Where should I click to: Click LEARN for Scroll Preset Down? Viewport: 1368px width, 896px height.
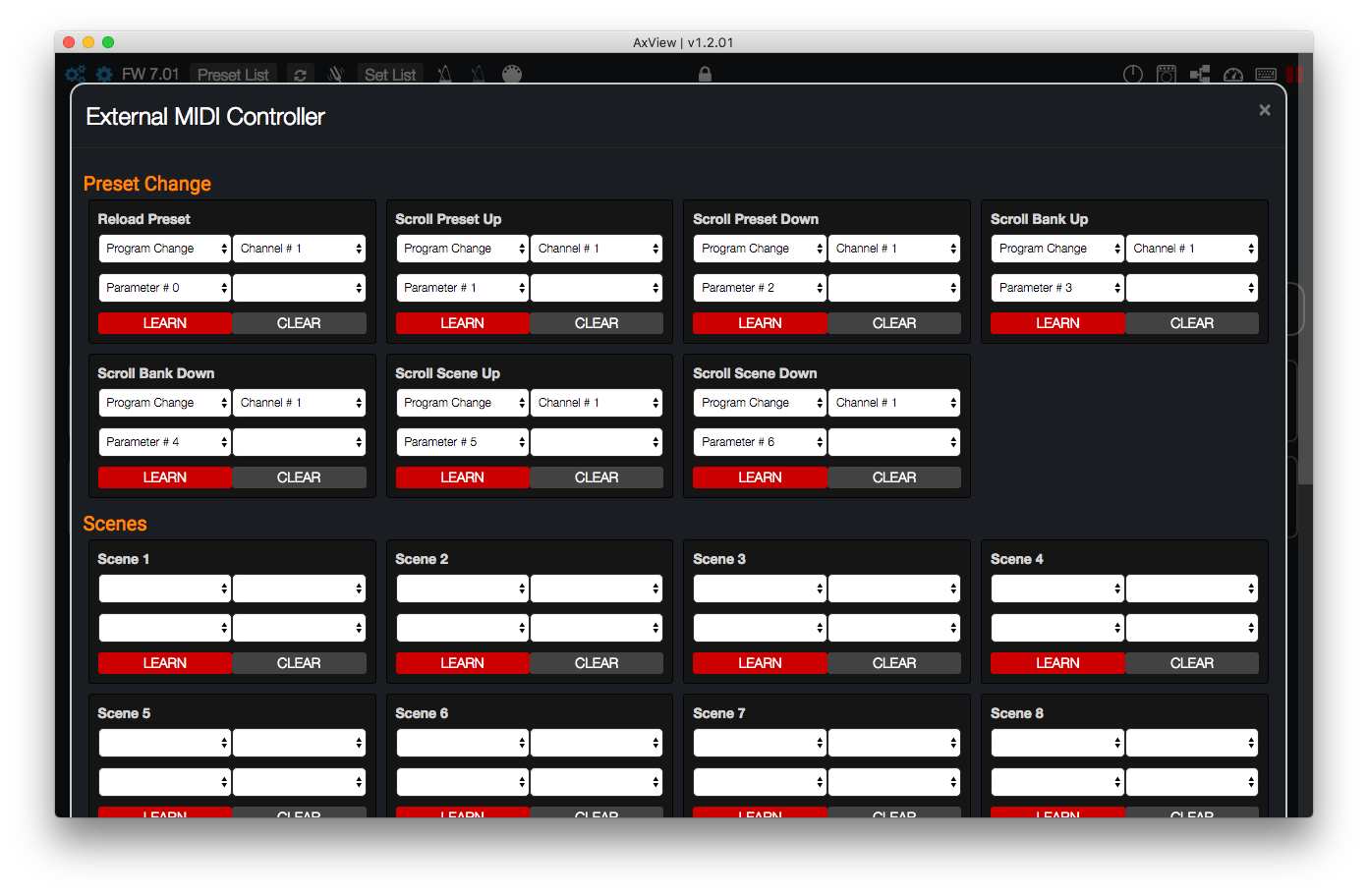click(x=760, y=323)
